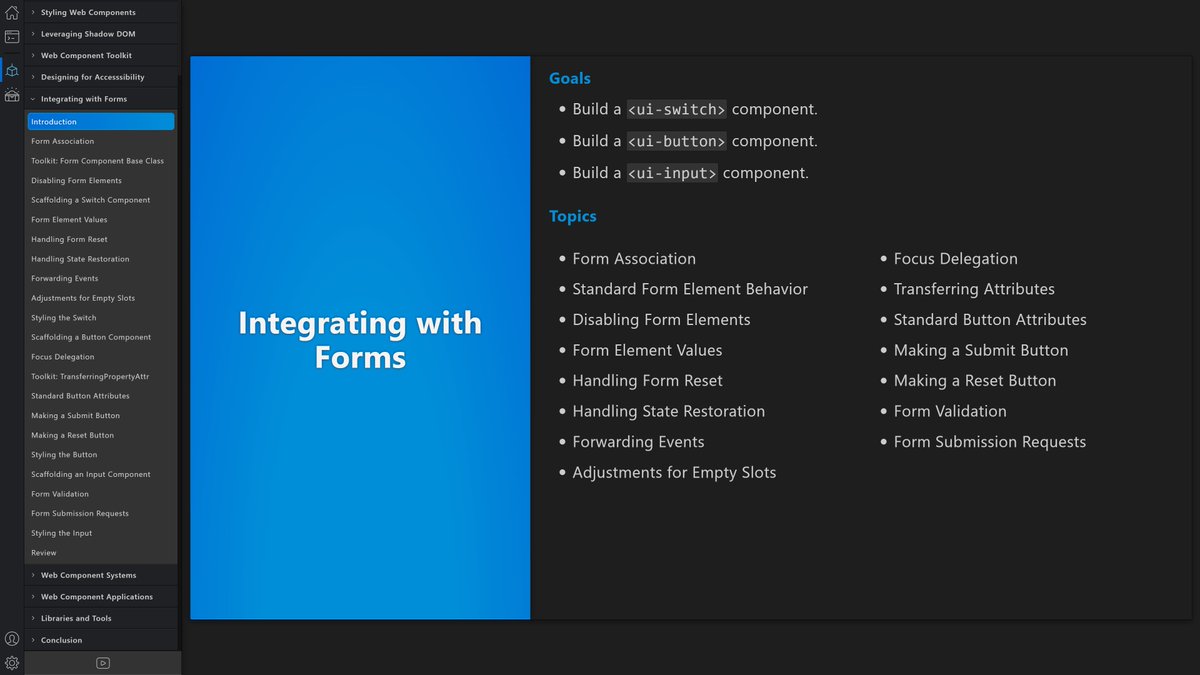Expand the Designing for Accessibility section
This screenshot has width=1200, height=675.
[102, 77]
